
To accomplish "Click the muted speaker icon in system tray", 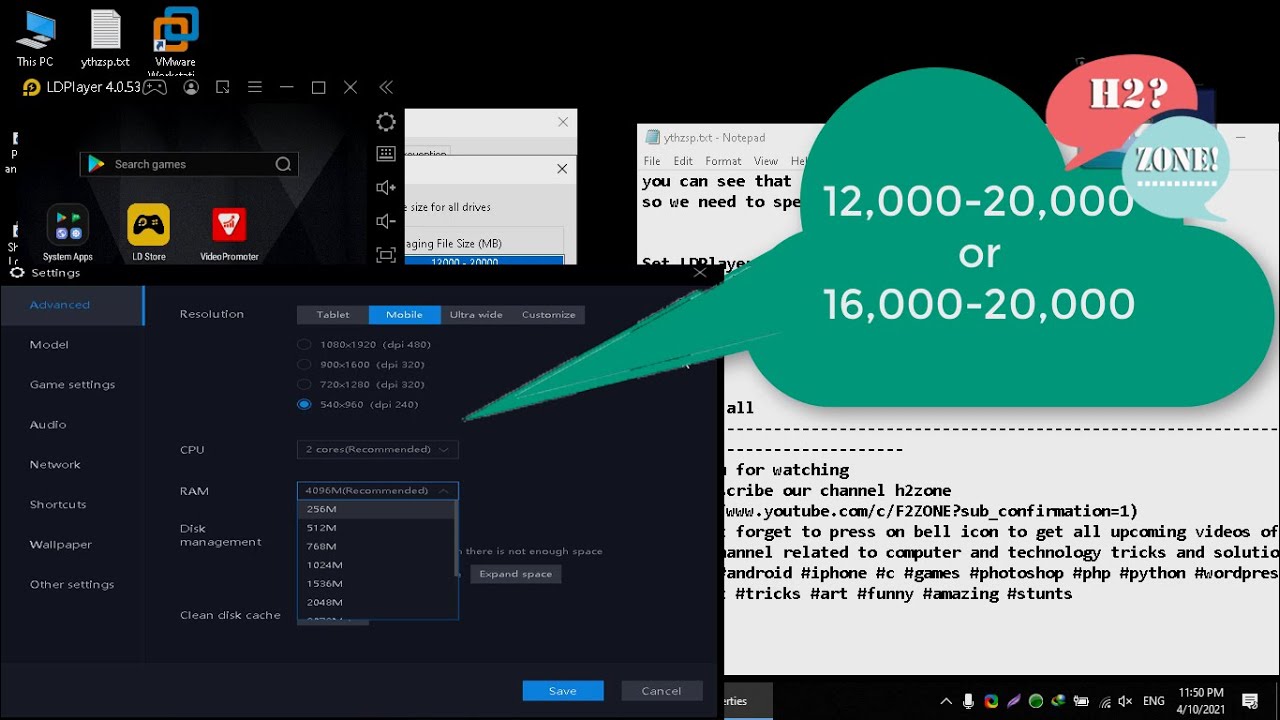I will coord(1125,701).
